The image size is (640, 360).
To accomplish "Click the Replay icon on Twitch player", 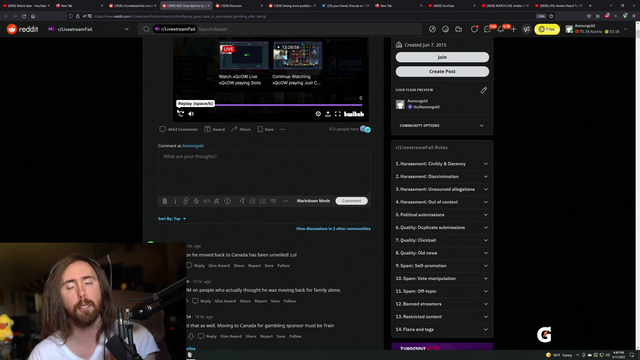I will pos(181,114).
